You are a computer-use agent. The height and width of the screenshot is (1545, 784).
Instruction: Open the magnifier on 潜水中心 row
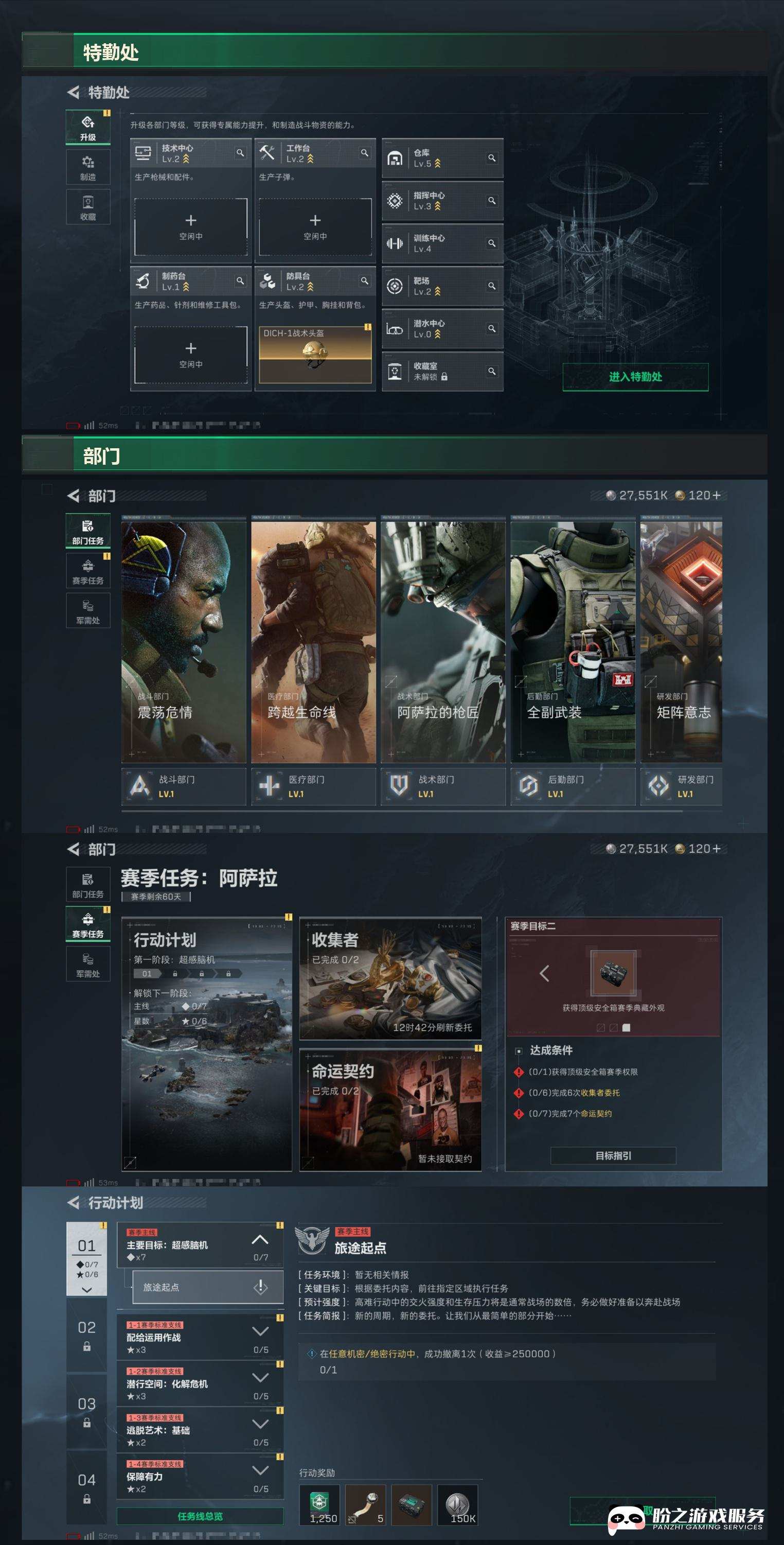point(491,329)
